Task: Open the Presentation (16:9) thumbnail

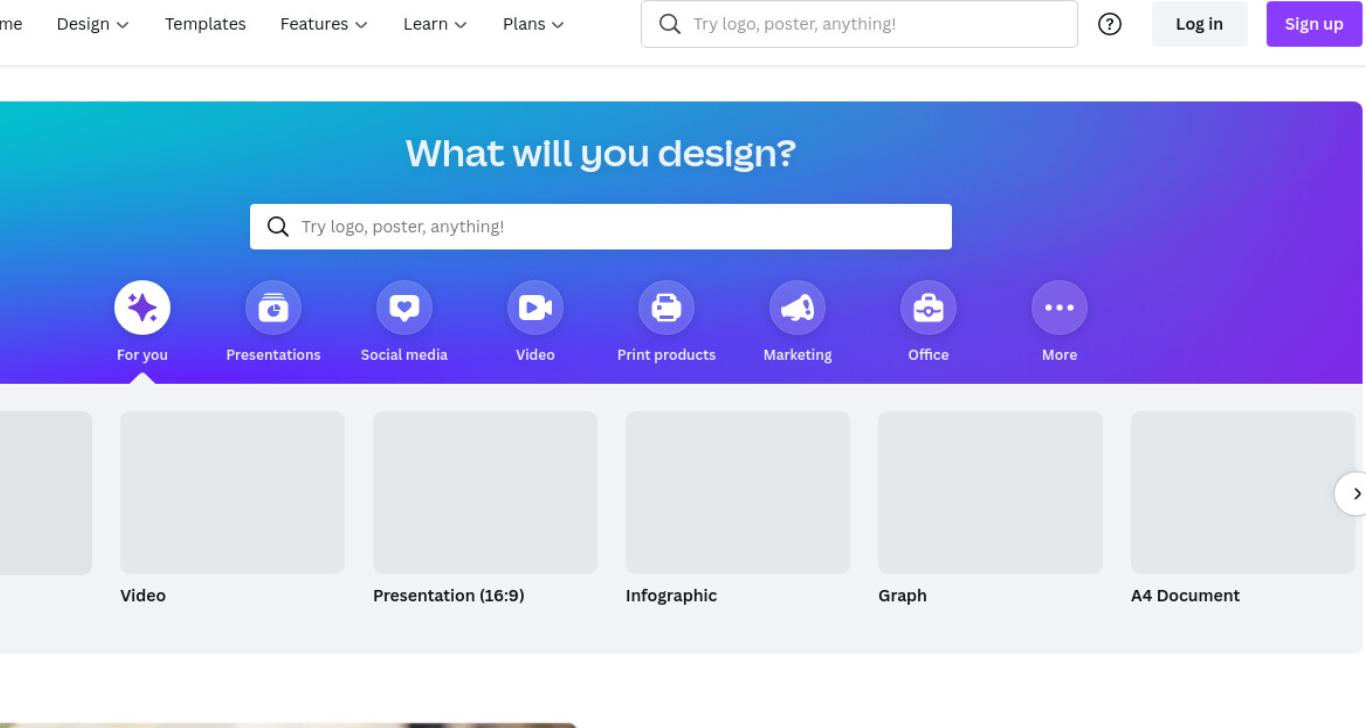Action: point(485,492)
